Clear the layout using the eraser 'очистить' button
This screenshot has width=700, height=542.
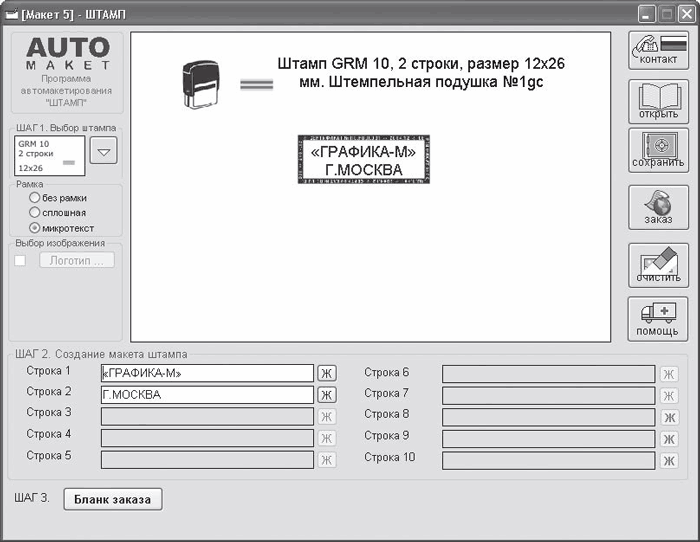[x=658, y=265]
